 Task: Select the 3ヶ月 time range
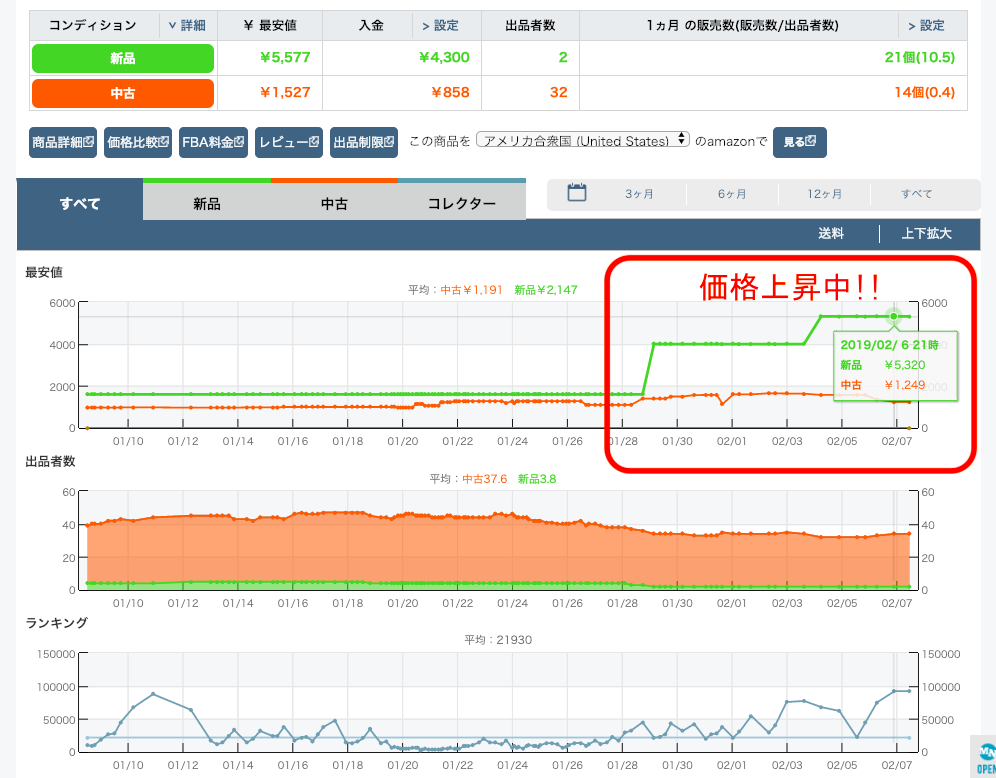click(639, 194)
